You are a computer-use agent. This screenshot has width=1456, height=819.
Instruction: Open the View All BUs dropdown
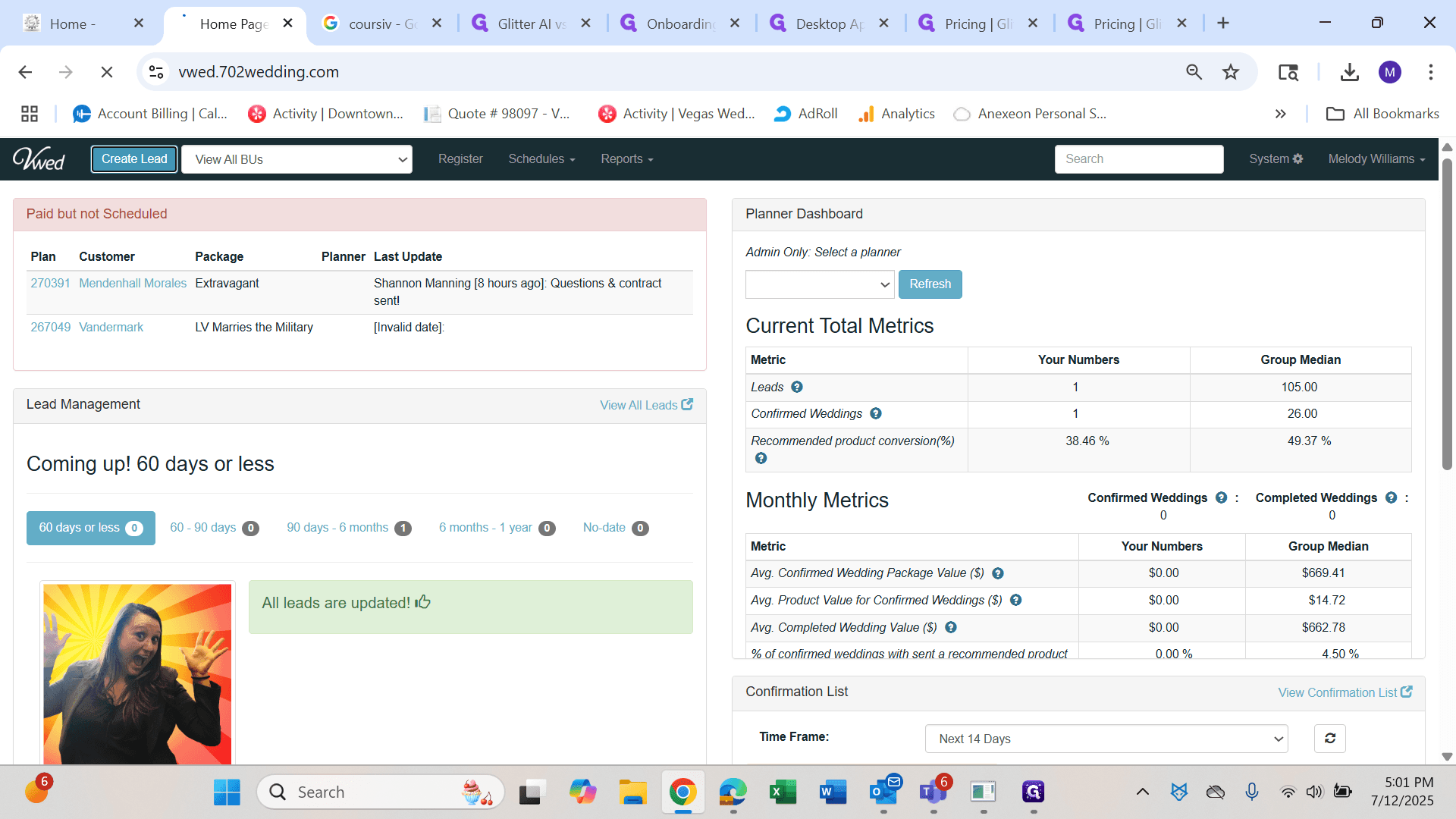click(297, 159)
